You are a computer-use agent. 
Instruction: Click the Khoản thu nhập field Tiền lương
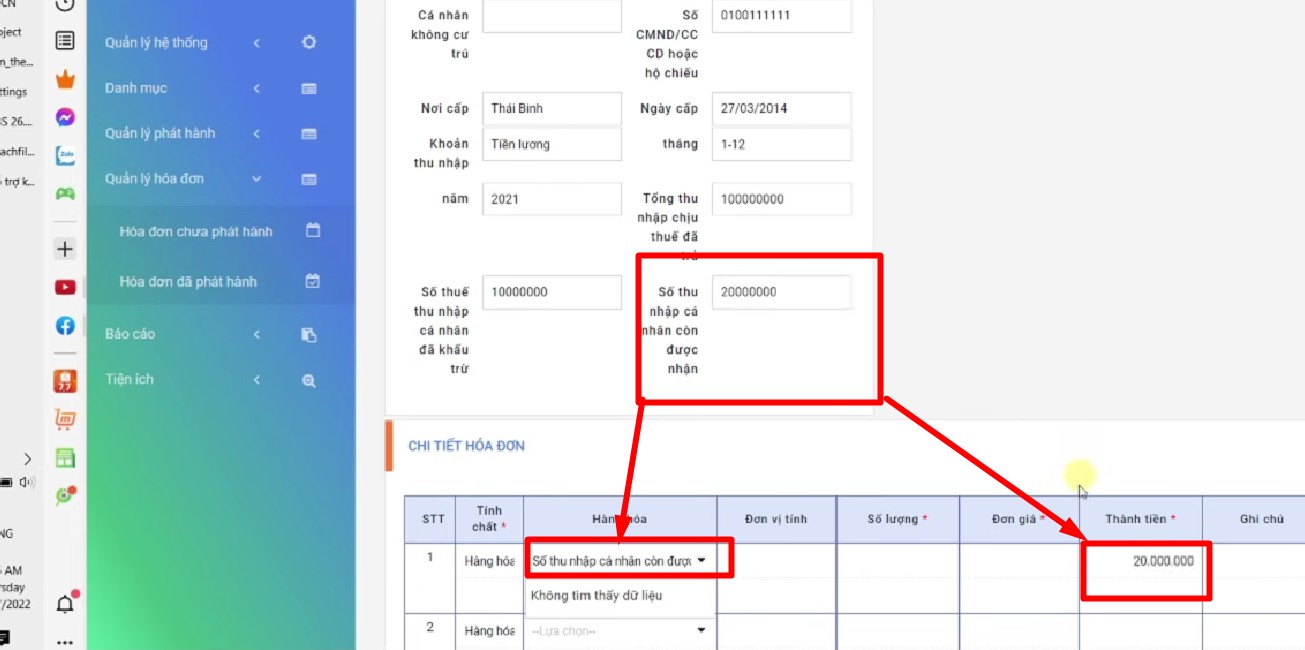(552, 144)
